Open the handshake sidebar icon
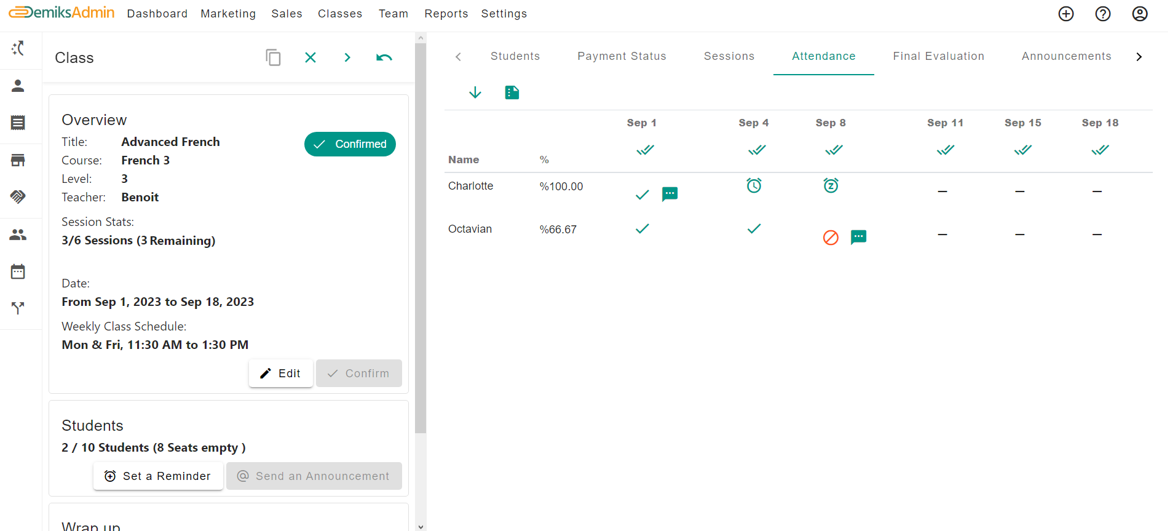 (x=18, y=197)
